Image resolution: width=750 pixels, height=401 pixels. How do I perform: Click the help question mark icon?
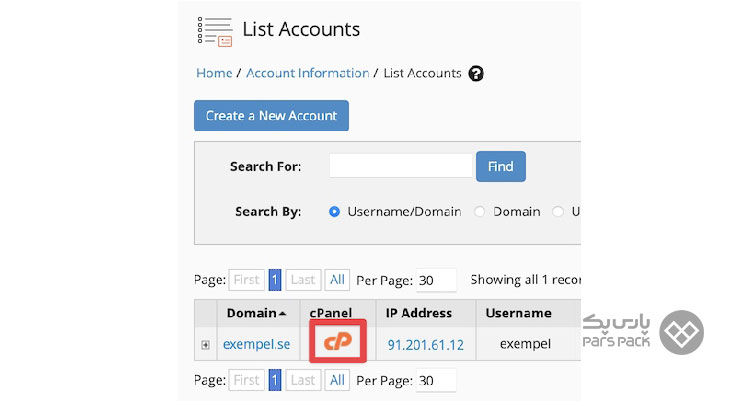point(476,74)
